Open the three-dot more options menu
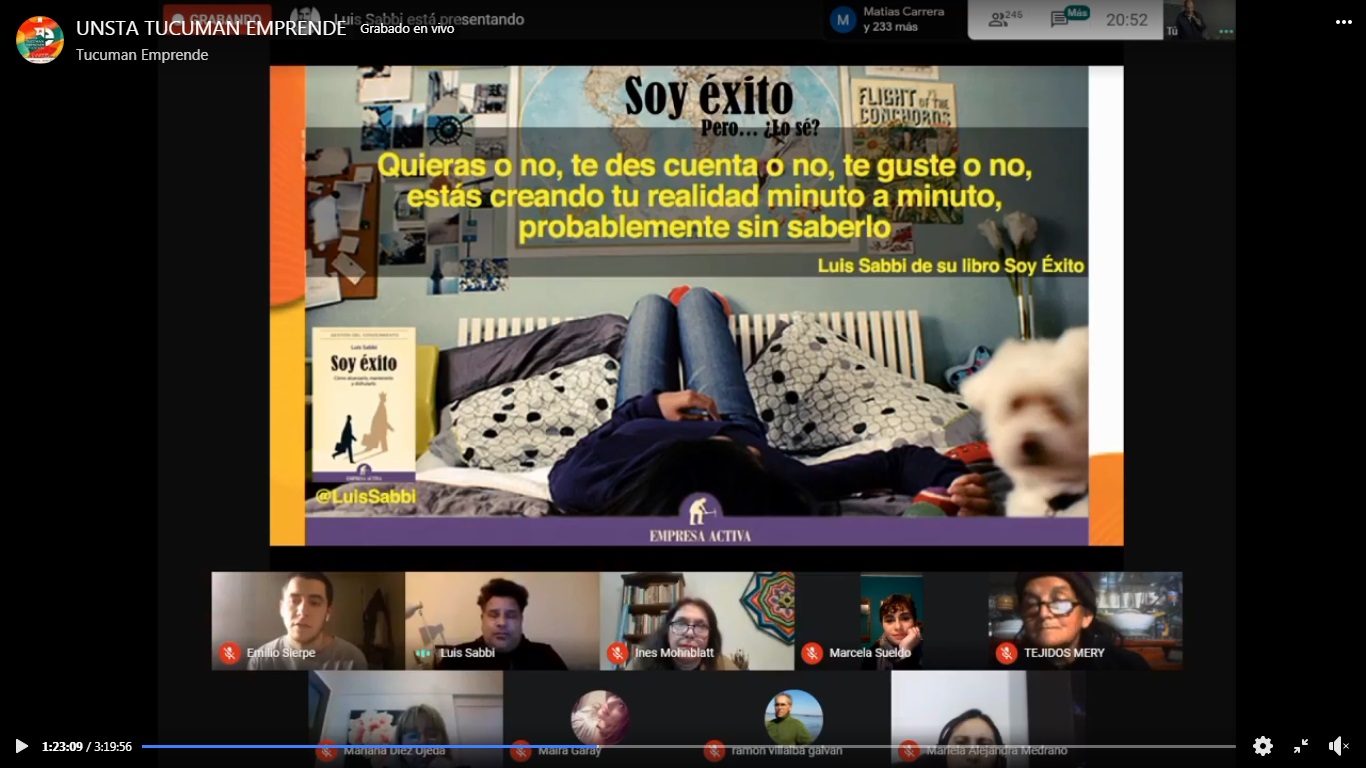Viewport: 1366px width, 768px height. pos(1343,22)
